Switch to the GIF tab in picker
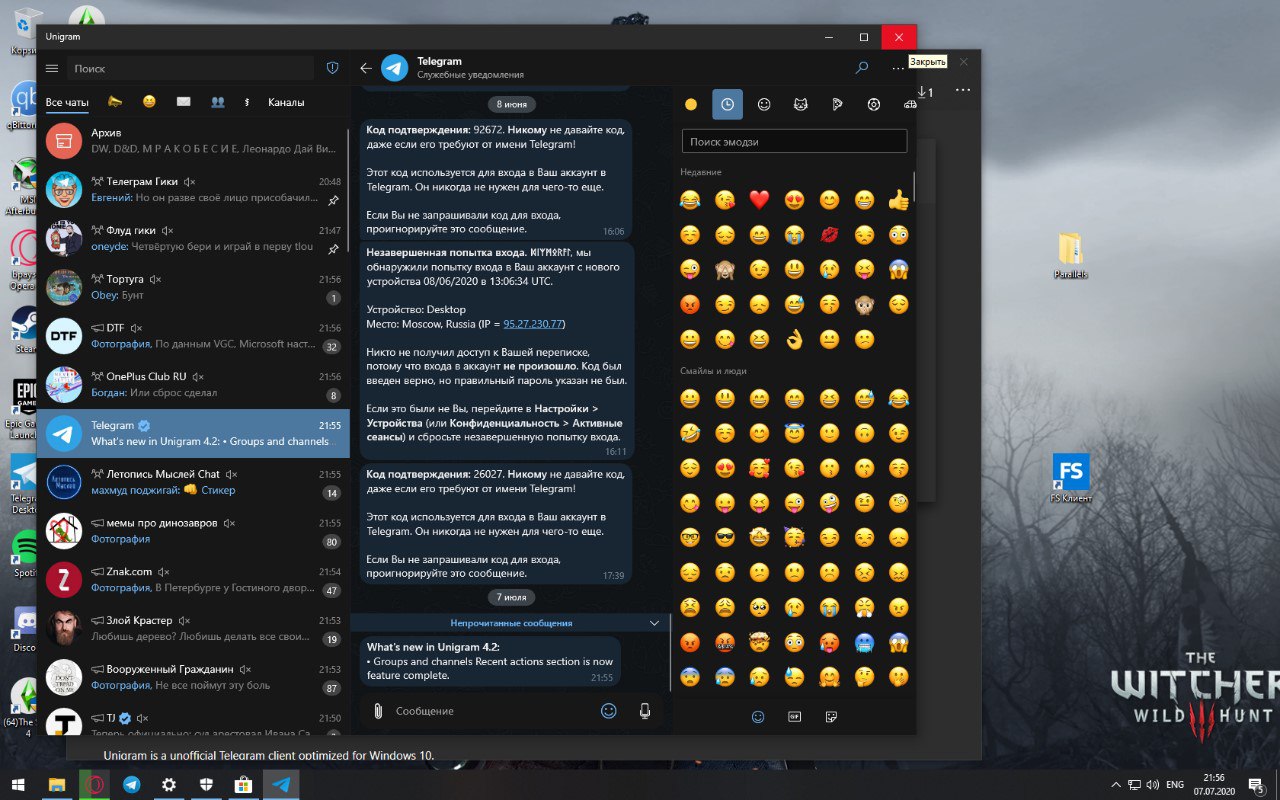 pyautogui.click(x=794, y=716)
